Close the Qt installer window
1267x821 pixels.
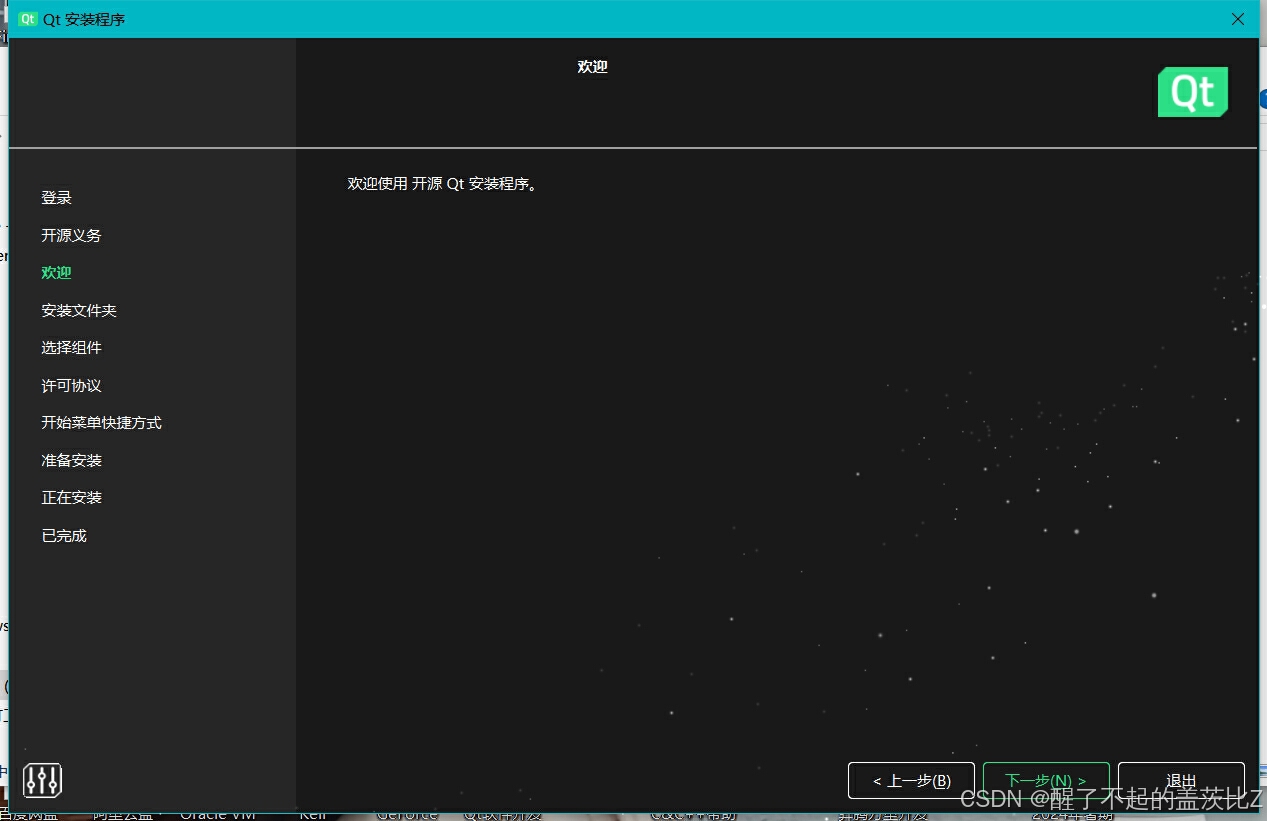[x=1238, y=19]
